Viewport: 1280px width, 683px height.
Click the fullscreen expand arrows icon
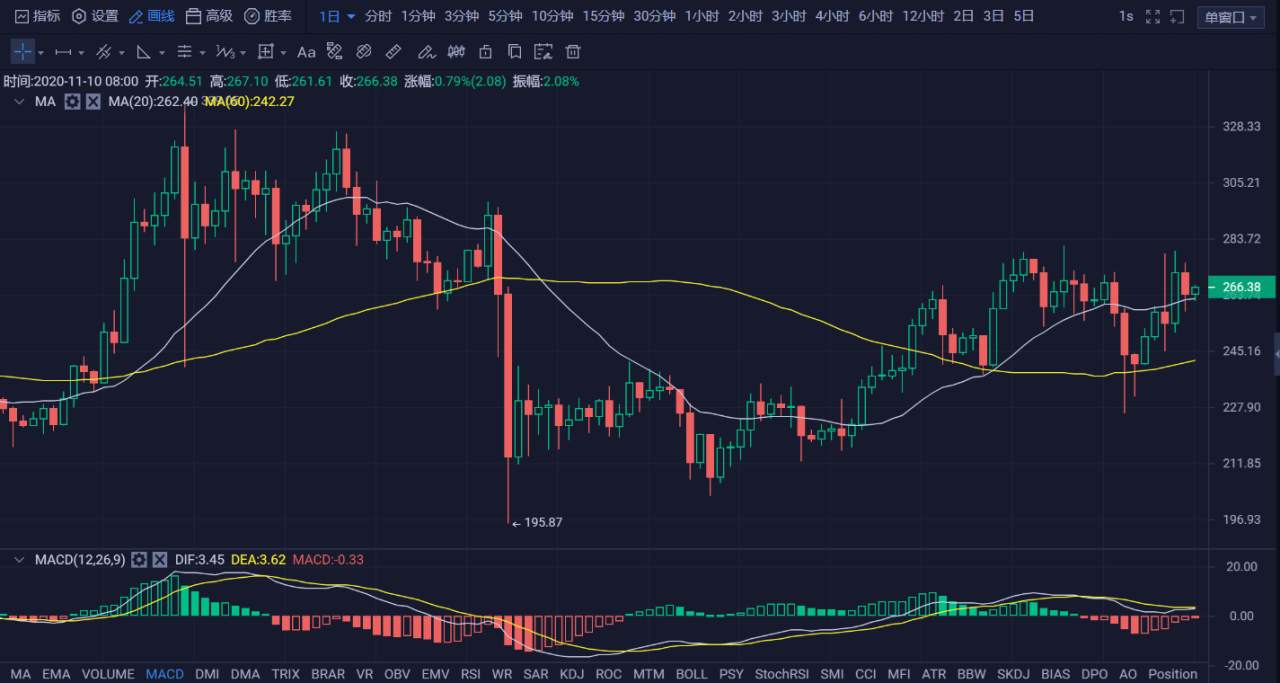pos(1152,16)
